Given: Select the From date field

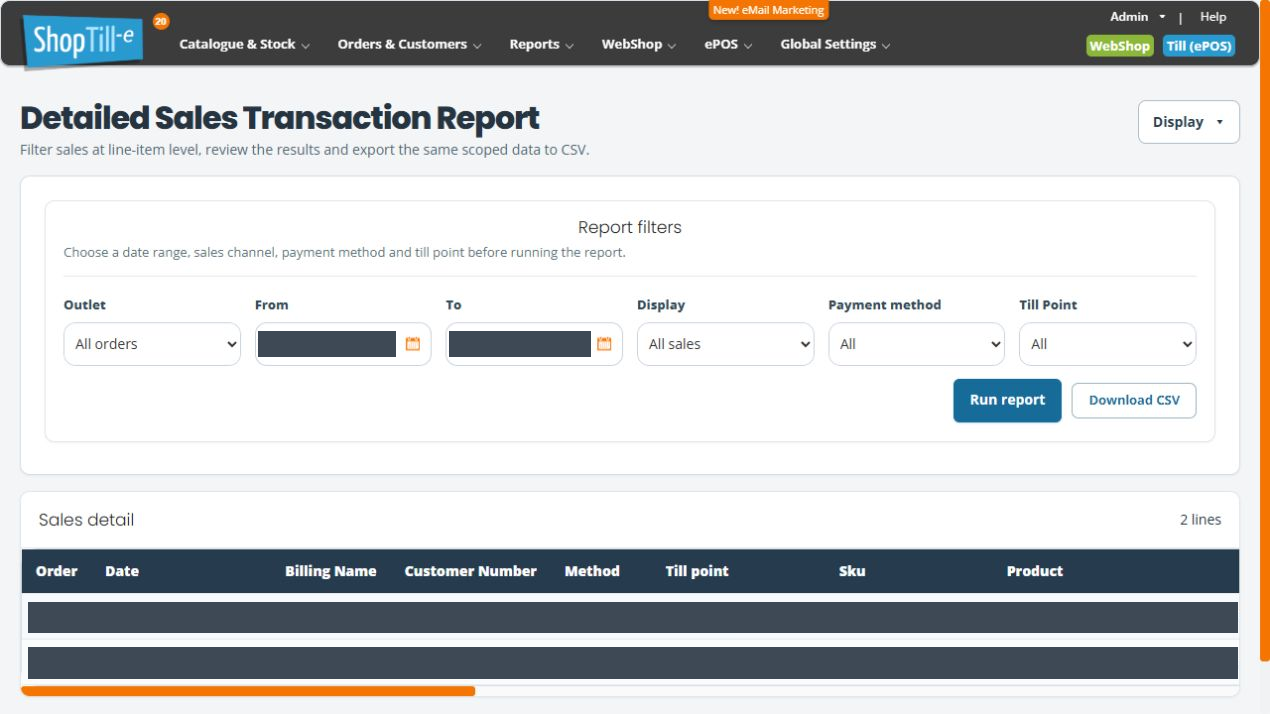Looking at the screenshot, I should pos(343,344).
